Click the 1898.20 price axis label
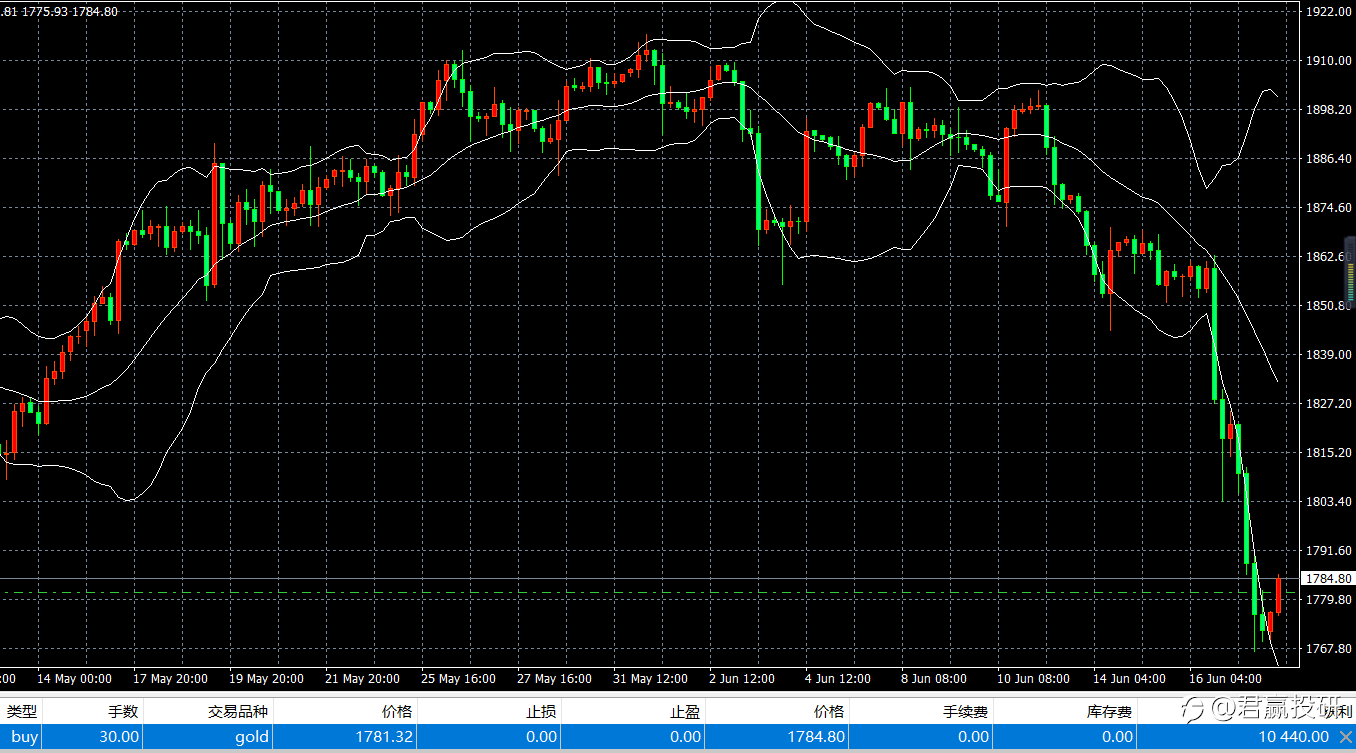 [1329, 110]
